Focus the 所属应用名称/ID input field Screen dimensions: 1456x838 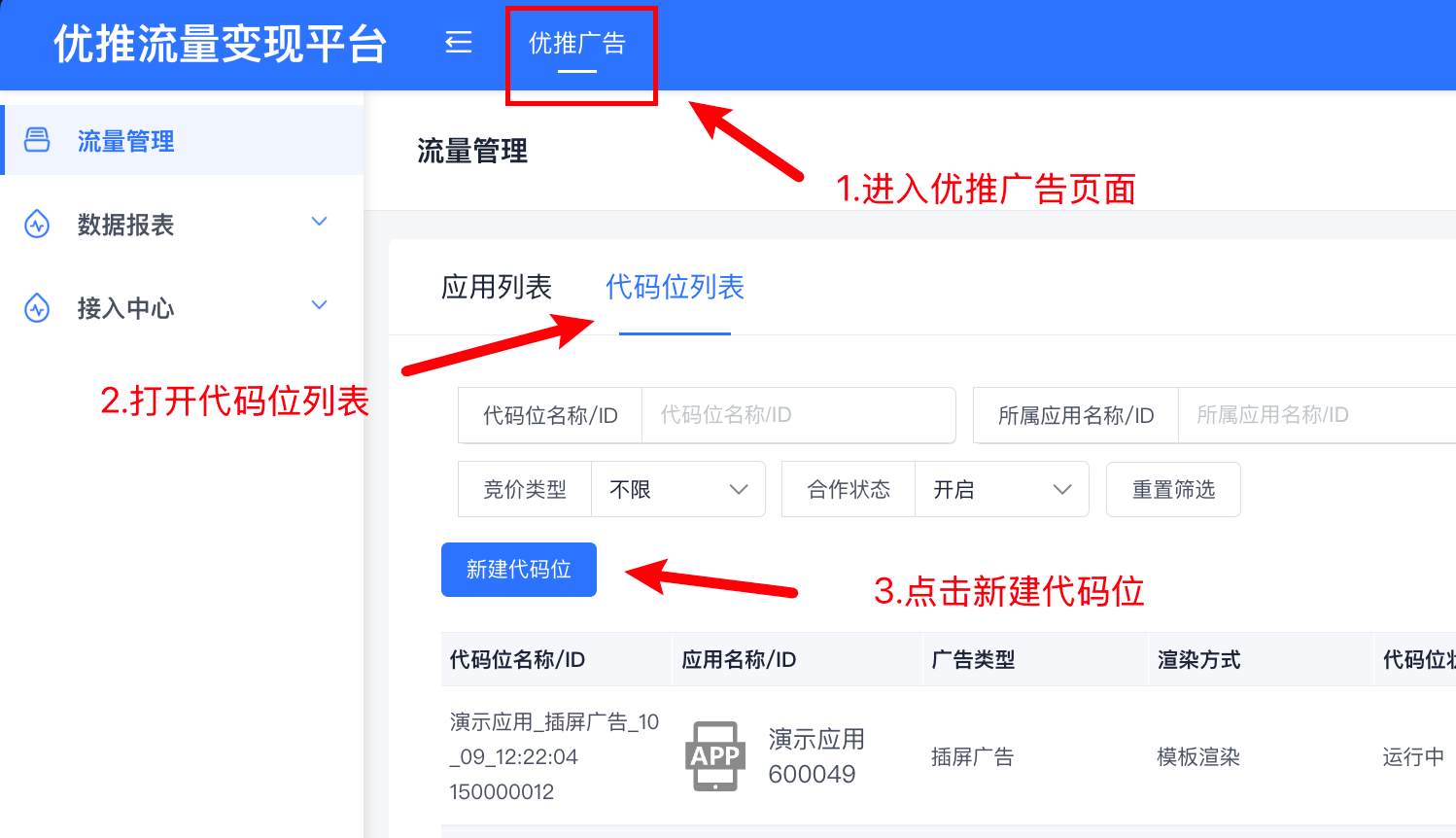point(1317,415)
